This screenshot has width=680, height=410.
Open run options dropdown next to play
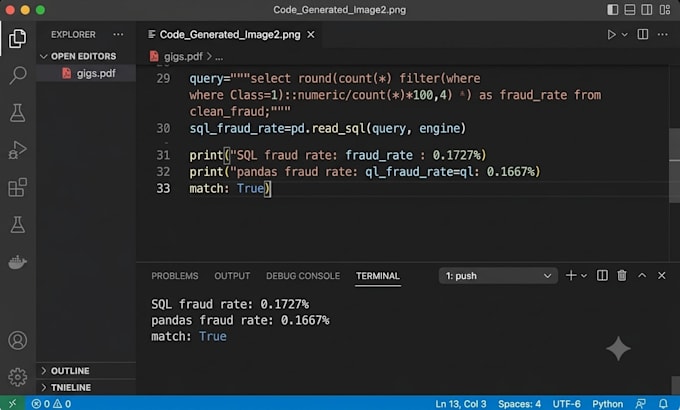[624, 35]
